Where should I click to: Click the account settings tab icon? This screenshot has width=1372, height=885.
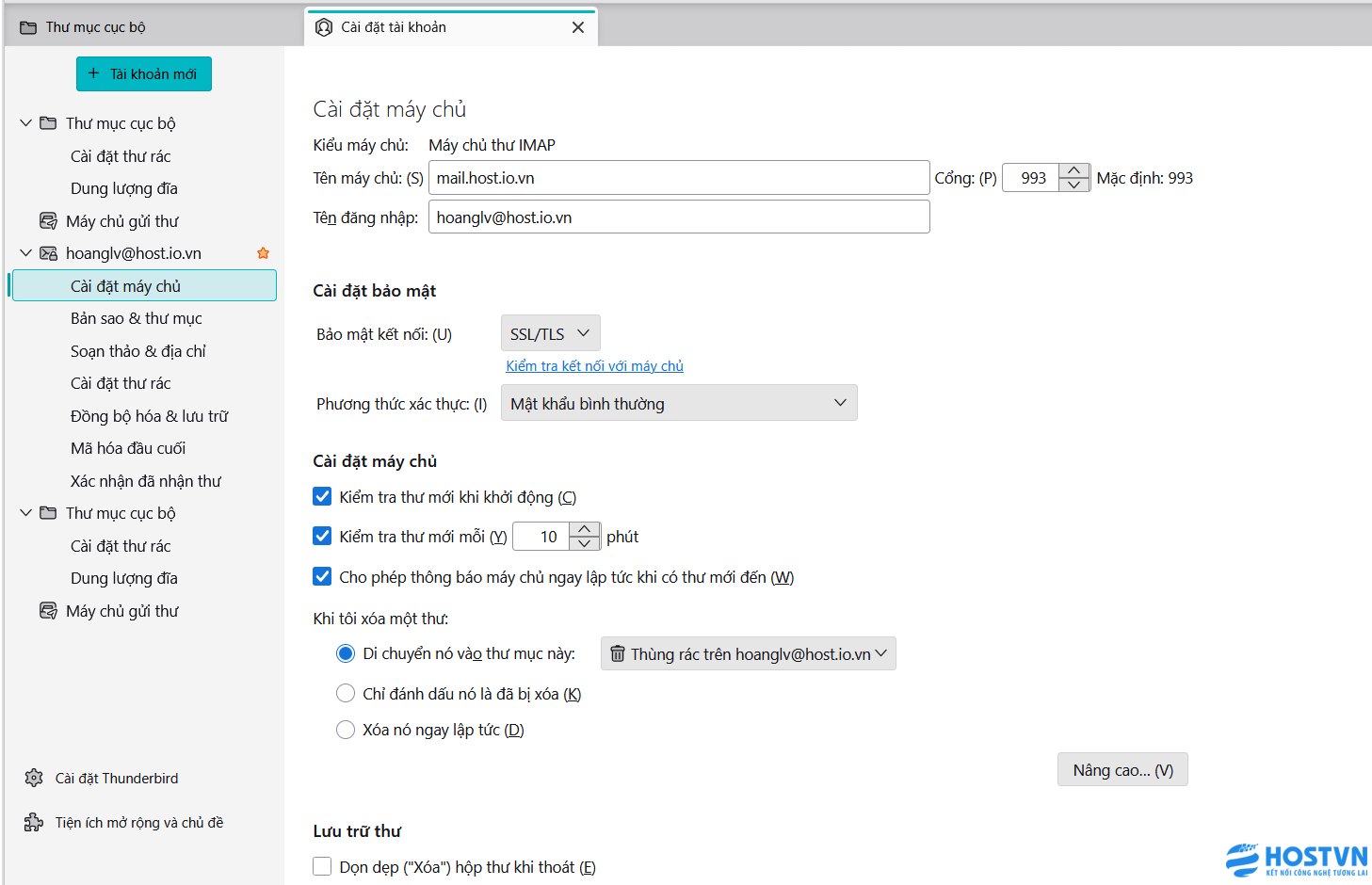click(x=324, y=27)
